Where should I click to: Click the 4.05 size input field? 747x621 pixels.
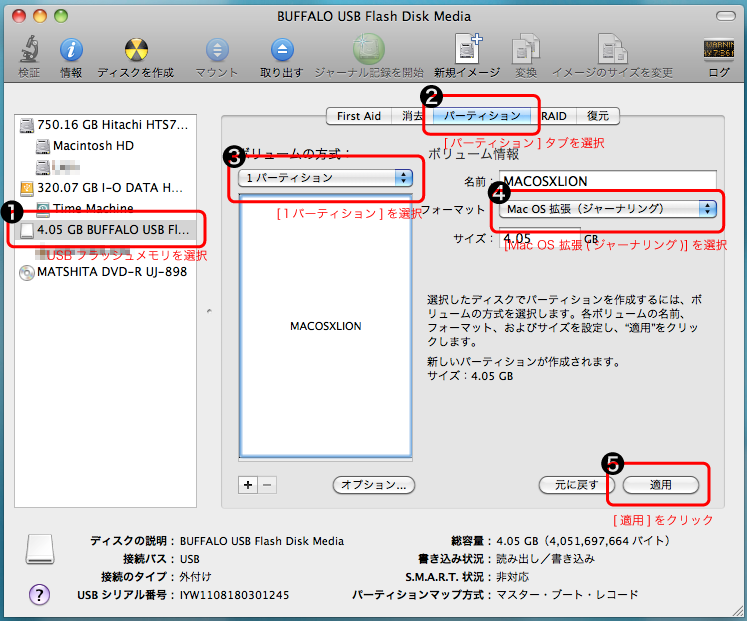pos(540,238)
